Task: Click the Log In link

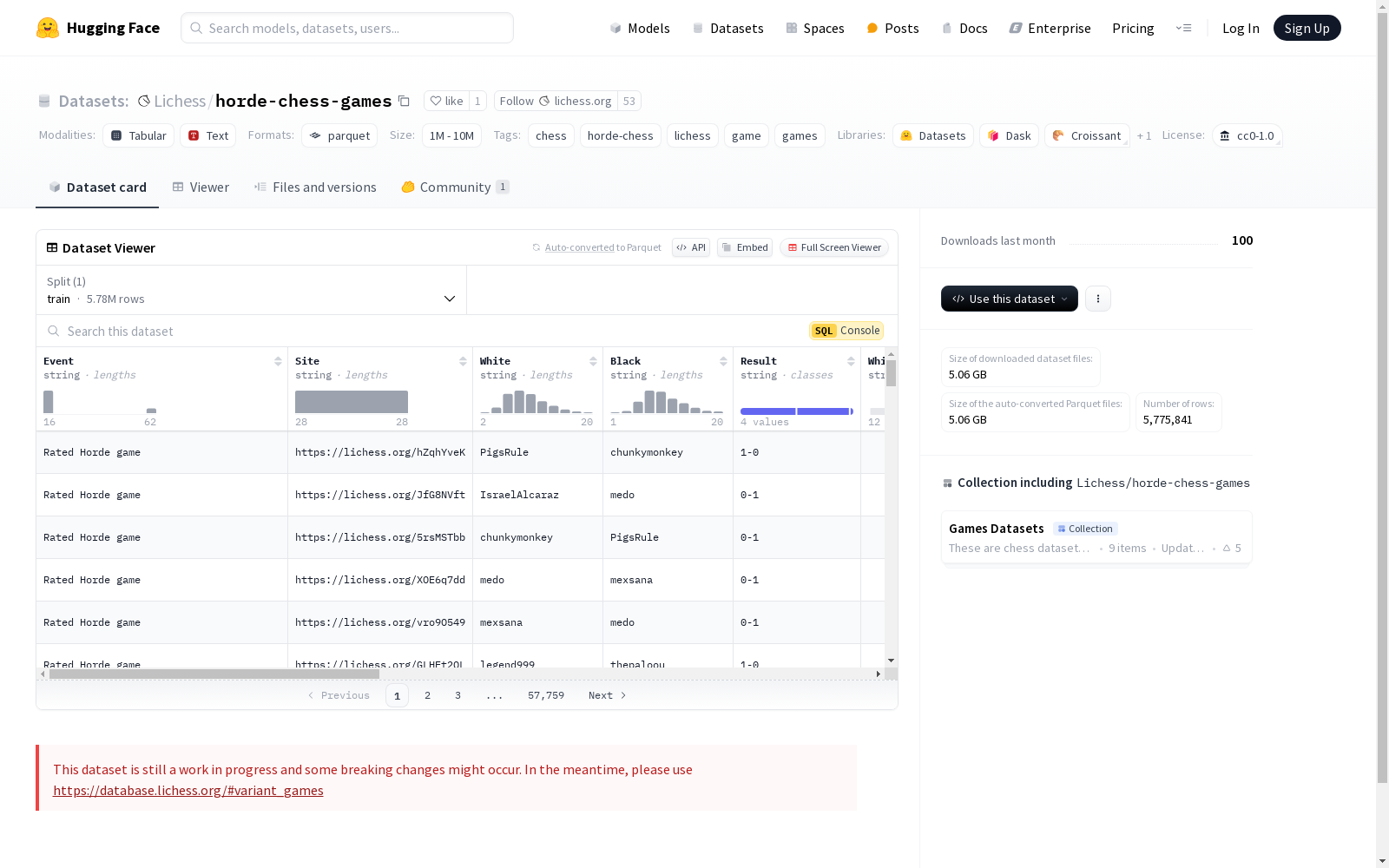Action: (x=1241, y=28)
